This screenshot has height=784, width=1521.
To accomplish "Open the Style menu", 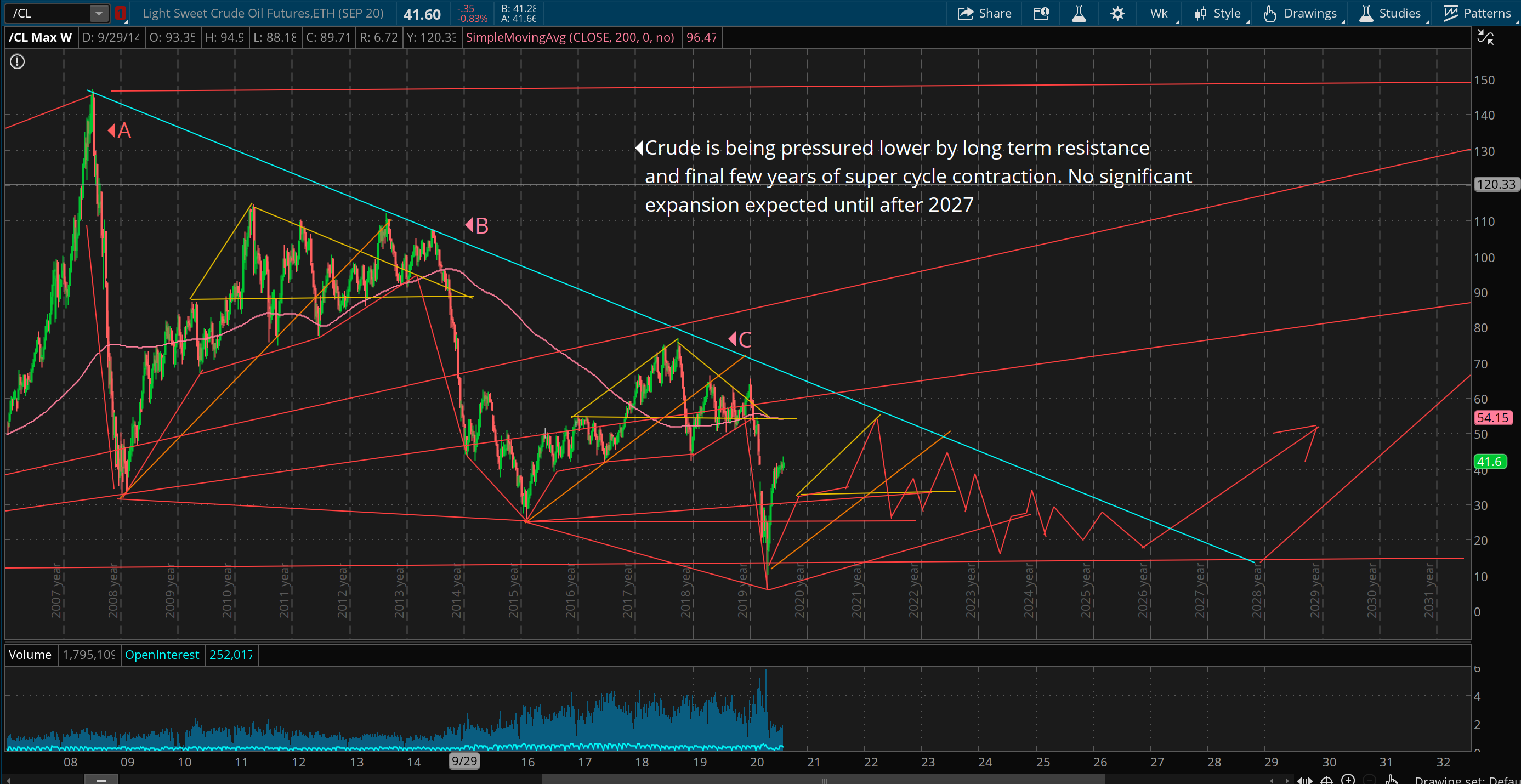I will point(1218,13).
